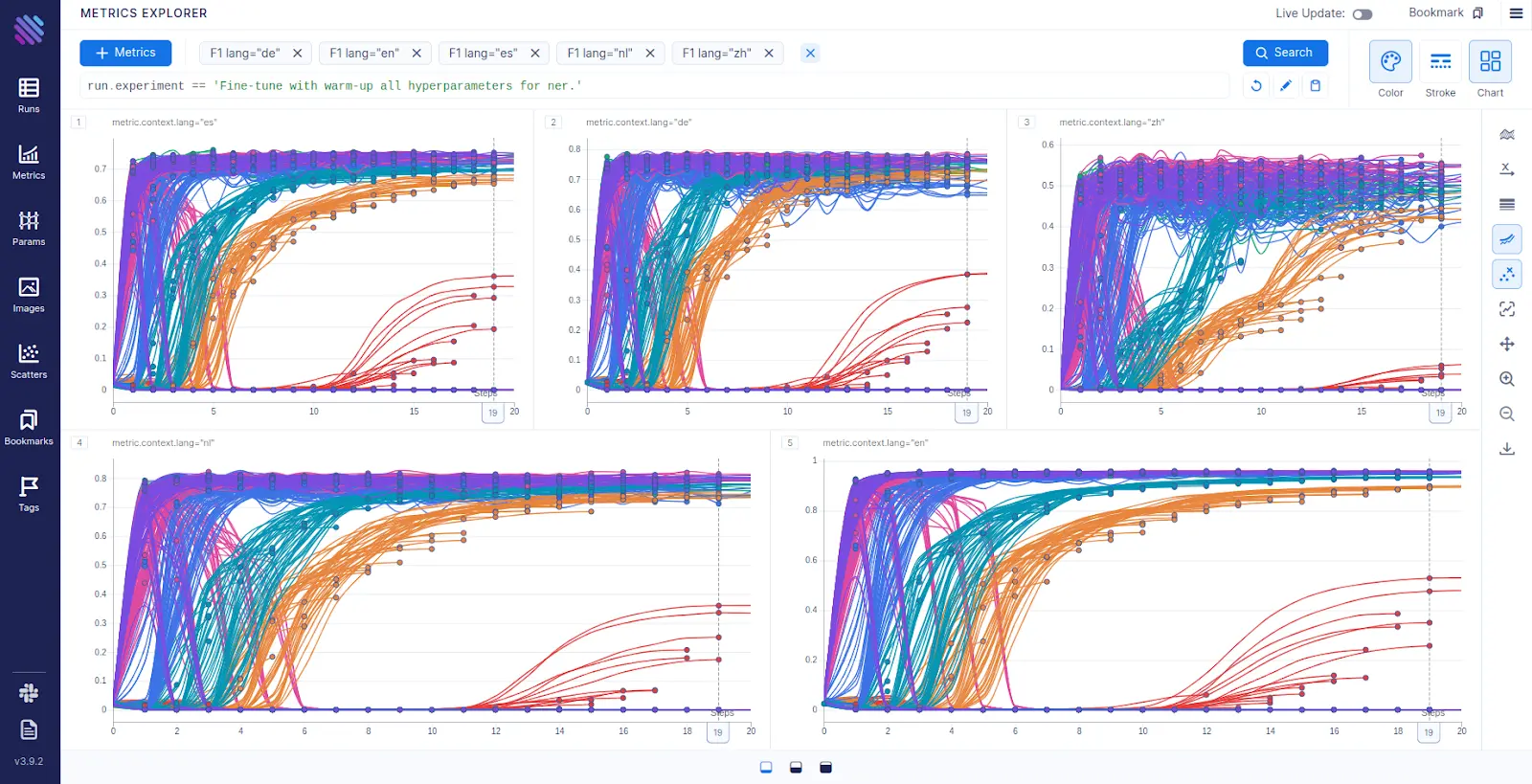Click the chart index badge 5

click(x=790, y=443)
